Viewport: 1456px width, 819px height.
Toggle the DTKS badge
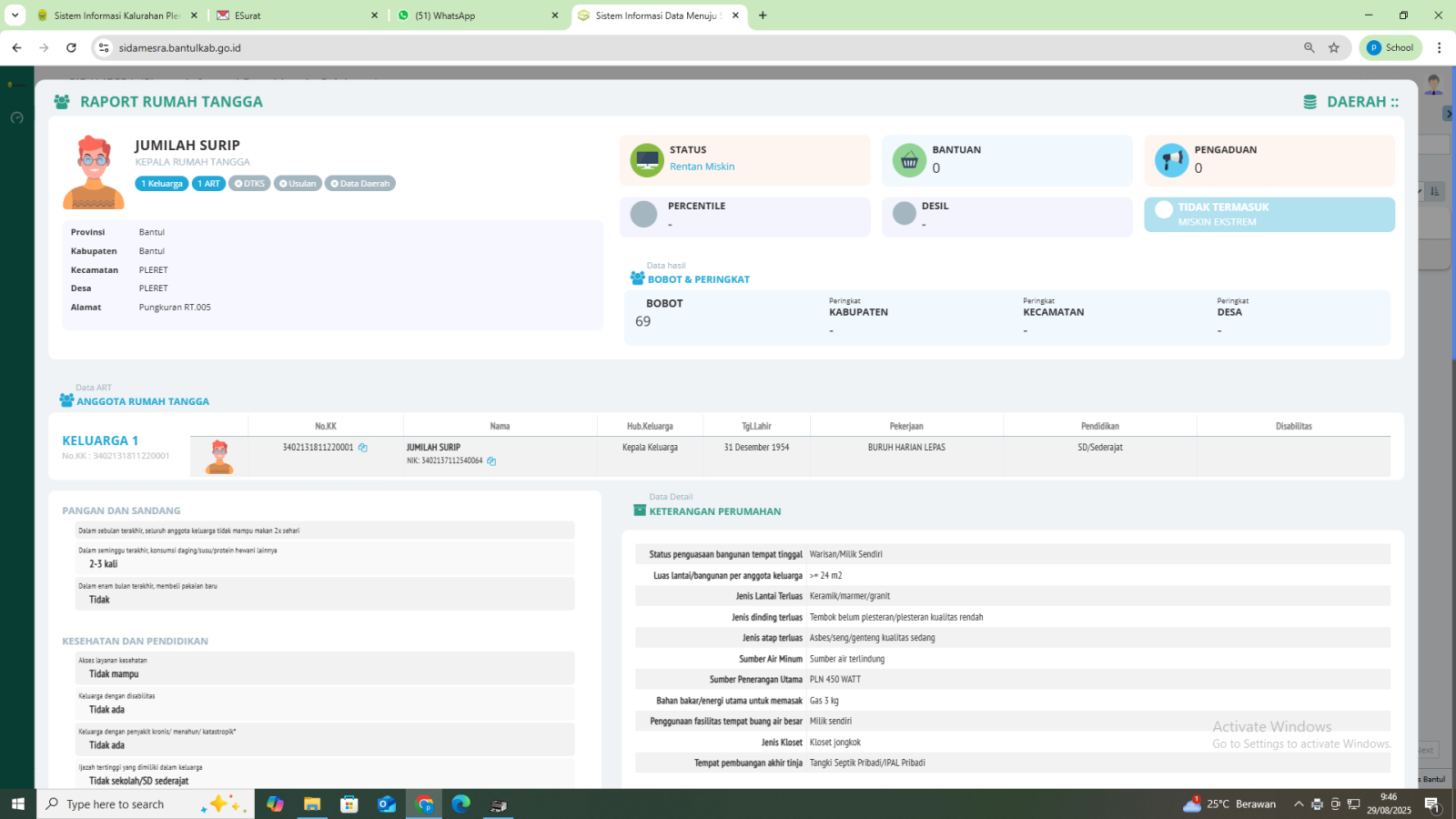[249, 184]
